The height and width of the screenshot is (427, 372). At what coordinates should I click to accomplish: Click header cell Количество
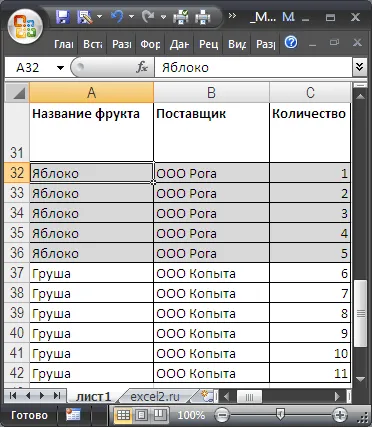(310, 132)
